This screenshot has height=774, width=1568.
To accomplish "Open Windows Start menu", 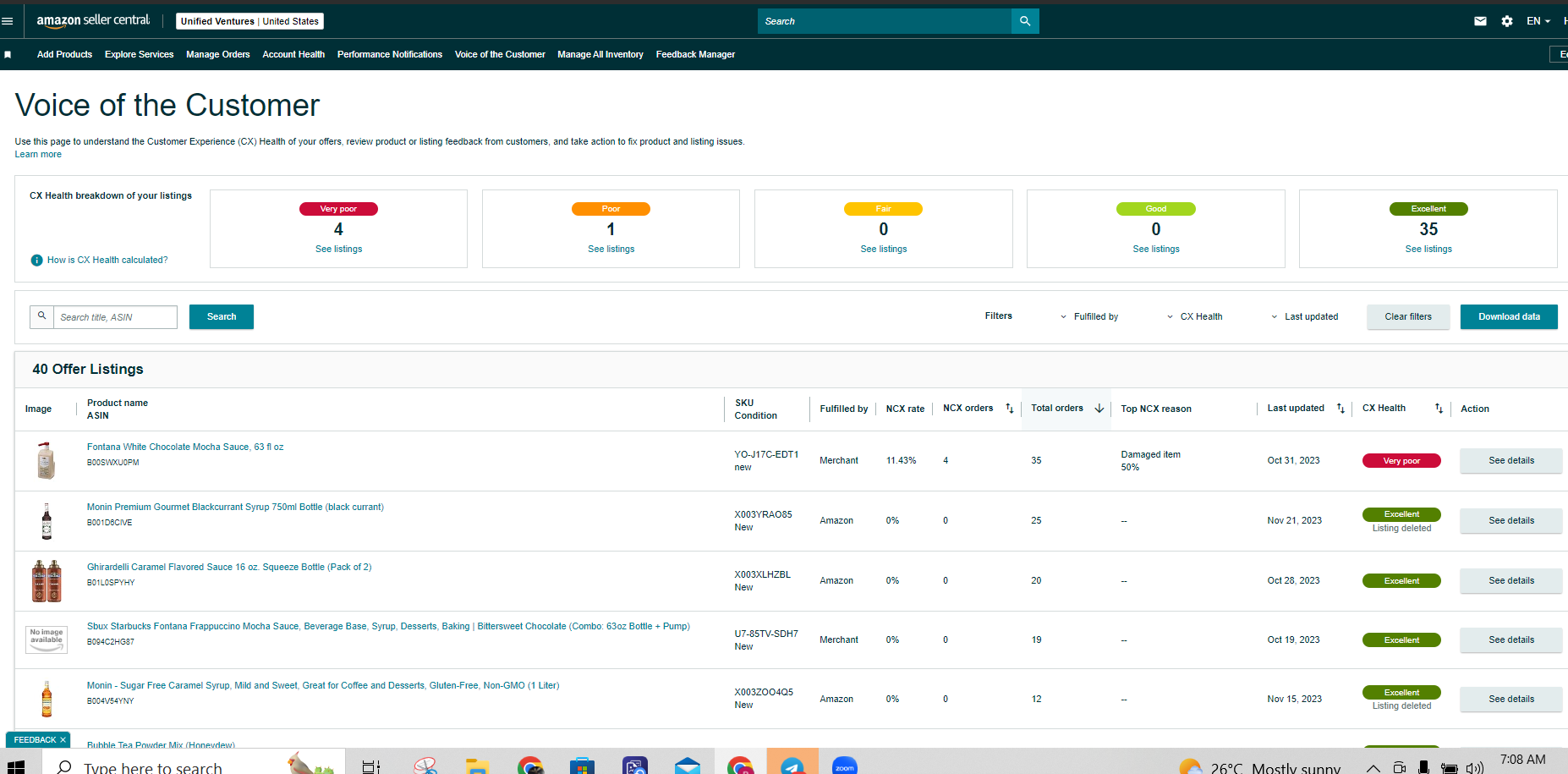I will coord(15,766).
